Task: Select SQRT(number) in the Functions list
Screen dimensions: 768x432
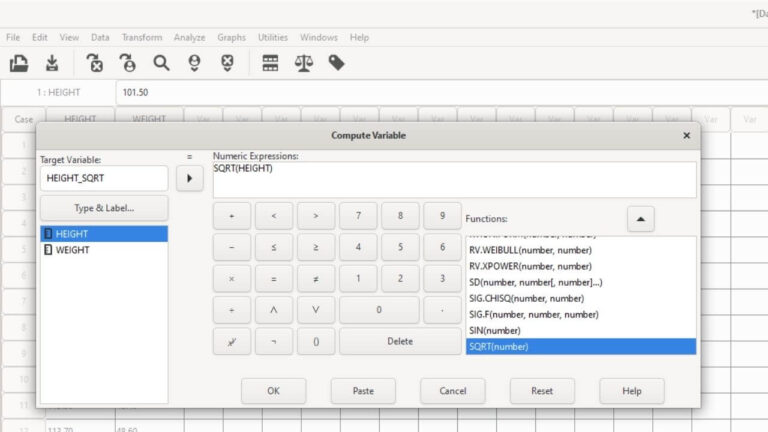Action: coord(581,346)
